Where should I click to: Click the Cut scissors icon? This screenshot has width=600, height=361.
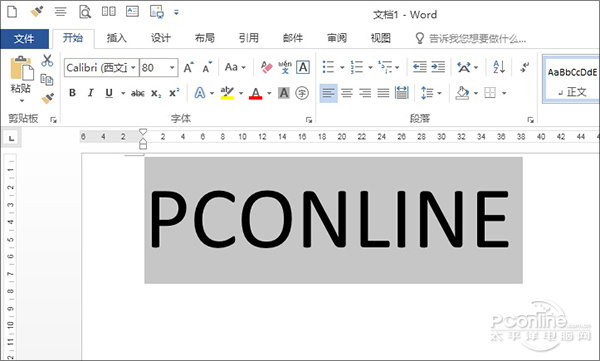click(47, 60)
